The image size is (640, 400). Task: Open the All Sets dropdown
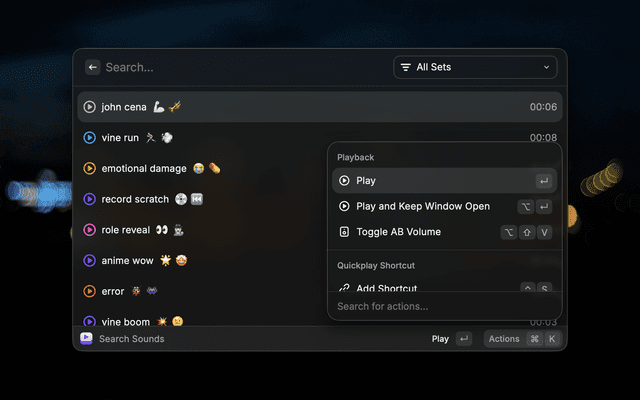[475, 67]
